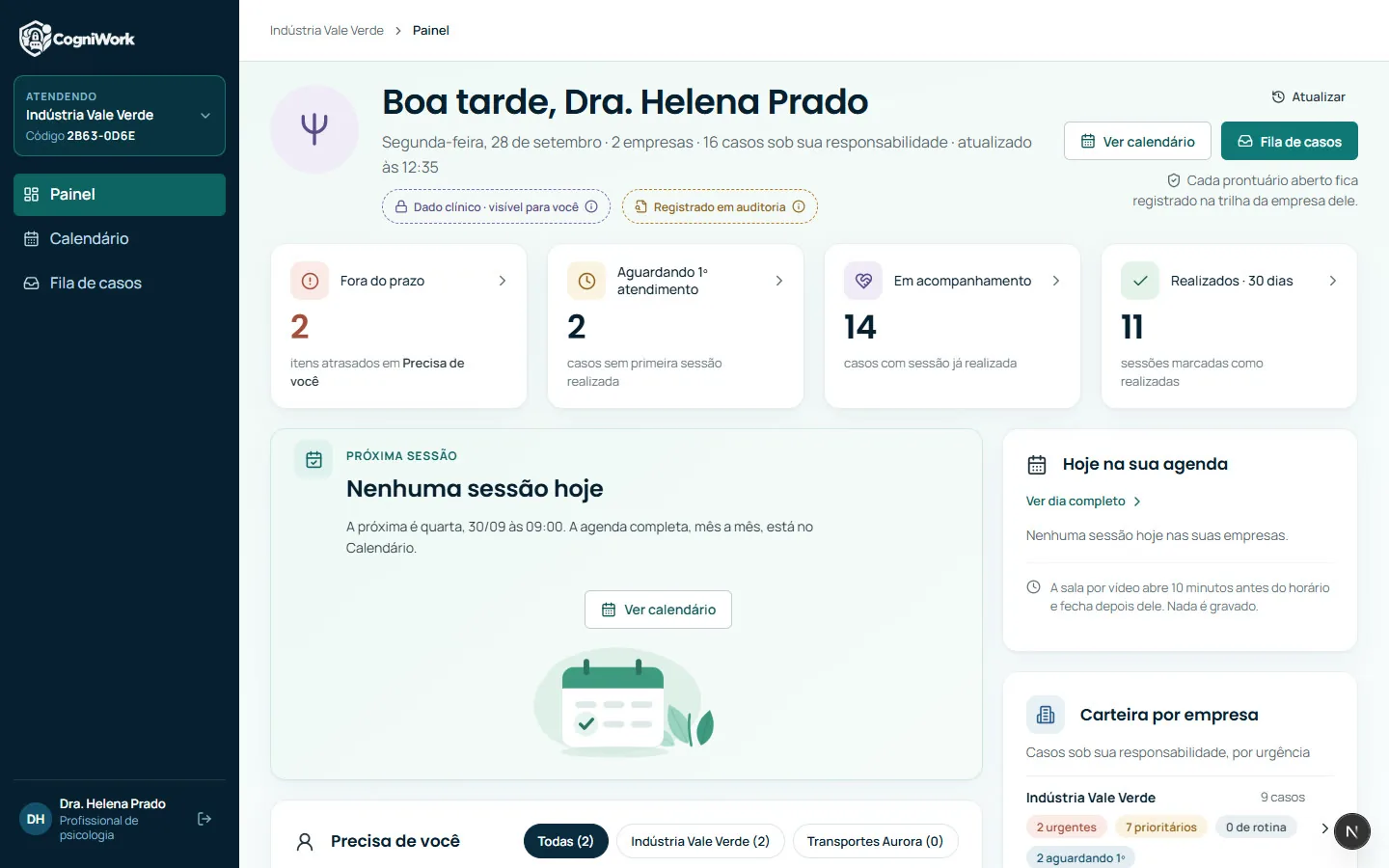This screenshot has height=868, width=1389.
Task: Click the Indústria Vale Verde breadcrumb
Action: pos(327,31)
